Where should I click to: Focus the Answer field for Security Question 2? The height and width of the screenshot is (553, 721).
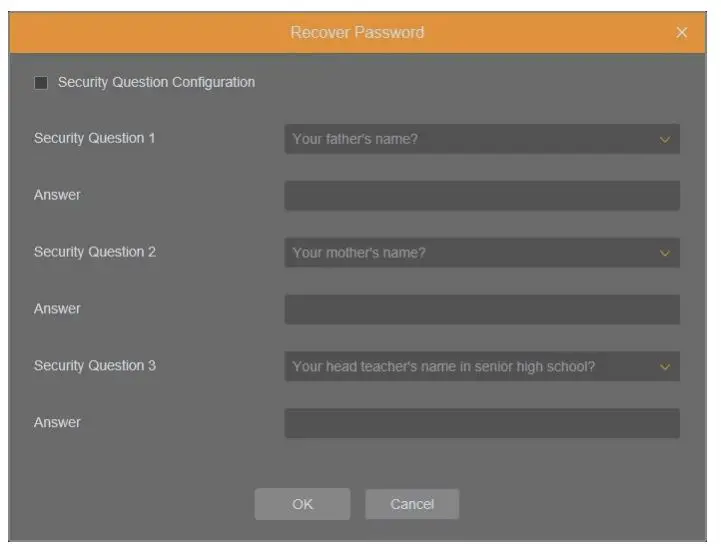coord(481,310)
